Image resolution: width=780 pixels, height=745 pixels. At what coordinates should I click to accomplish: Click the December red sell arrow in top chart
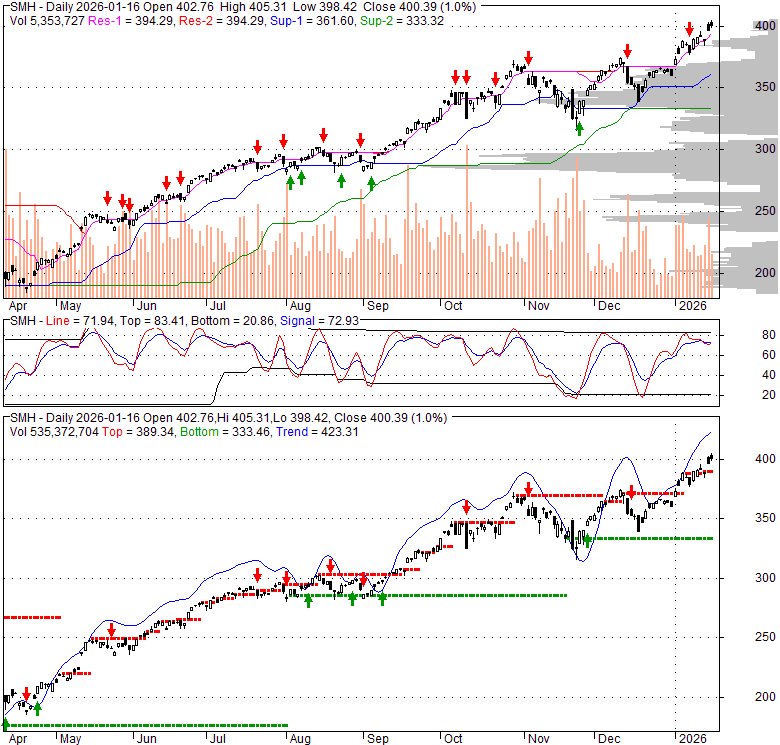[627, 51]
